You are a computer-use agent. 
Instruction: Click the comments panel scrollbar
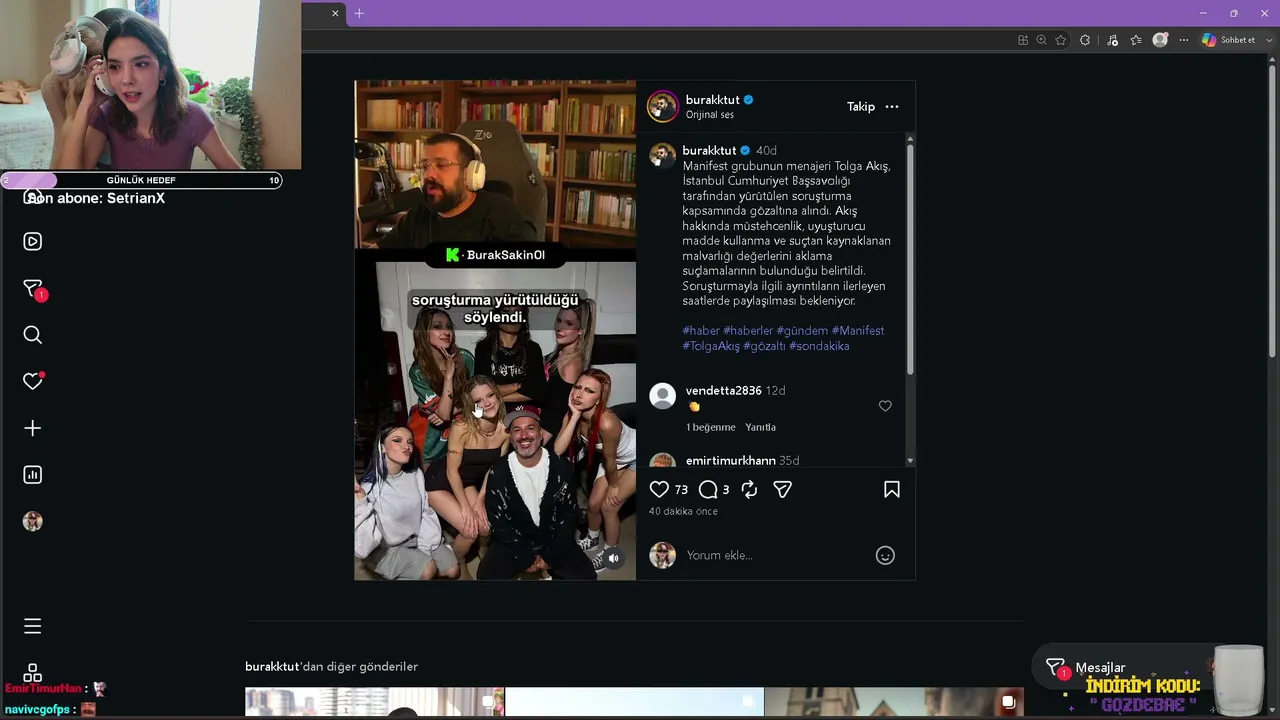tap(910, 260)
